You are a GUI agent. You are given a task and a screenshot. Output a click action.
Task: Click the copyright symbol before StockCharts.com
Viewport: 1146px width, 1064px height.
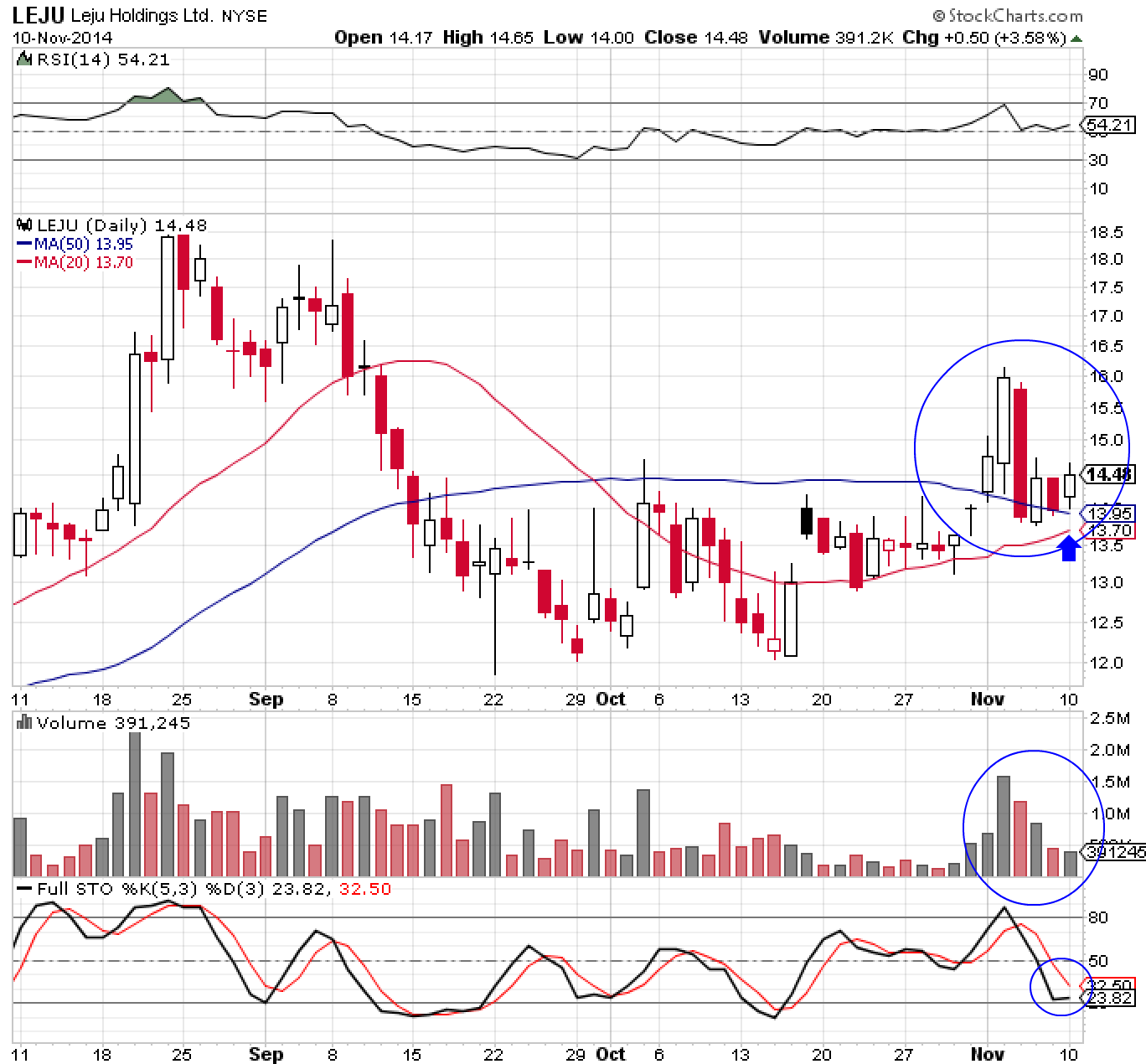pyautogui.click(x=938, y=16)
